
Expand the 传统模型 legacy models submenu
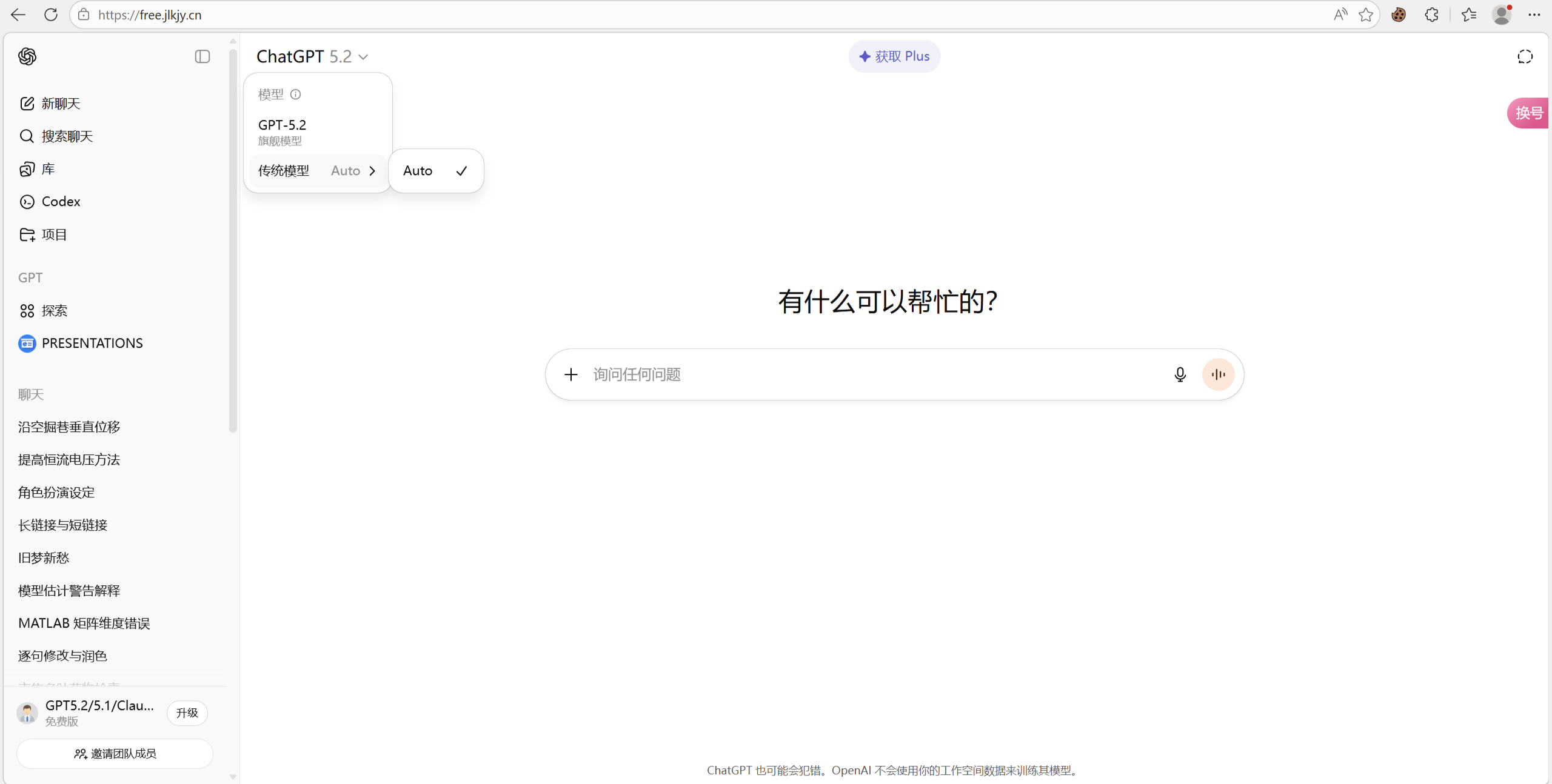316,170
